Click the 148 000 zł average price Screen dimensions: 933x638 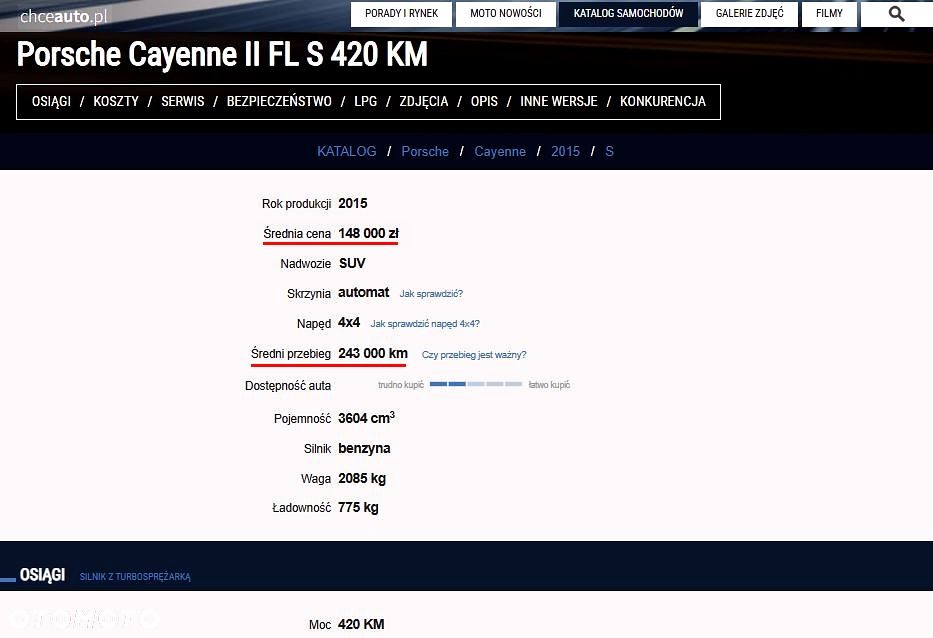pyautogui.click(x=368, y=233)
